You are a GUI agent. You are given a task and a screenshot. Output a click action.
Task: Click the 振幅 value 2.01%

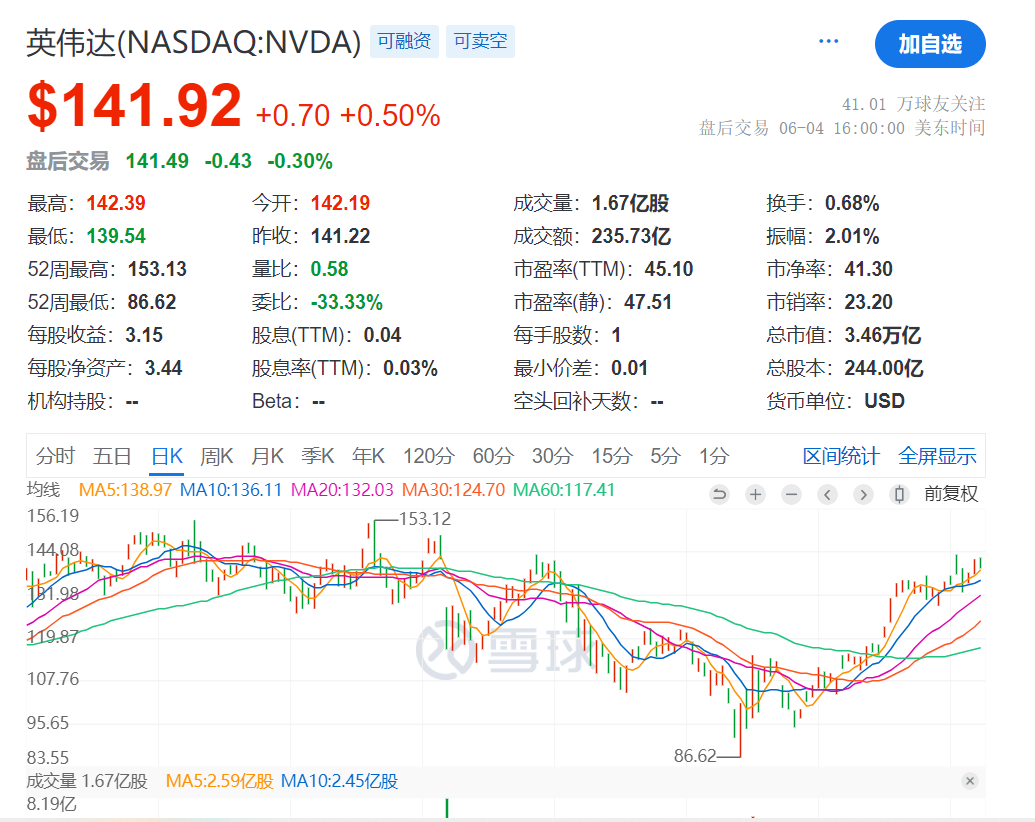pos(852,236)
